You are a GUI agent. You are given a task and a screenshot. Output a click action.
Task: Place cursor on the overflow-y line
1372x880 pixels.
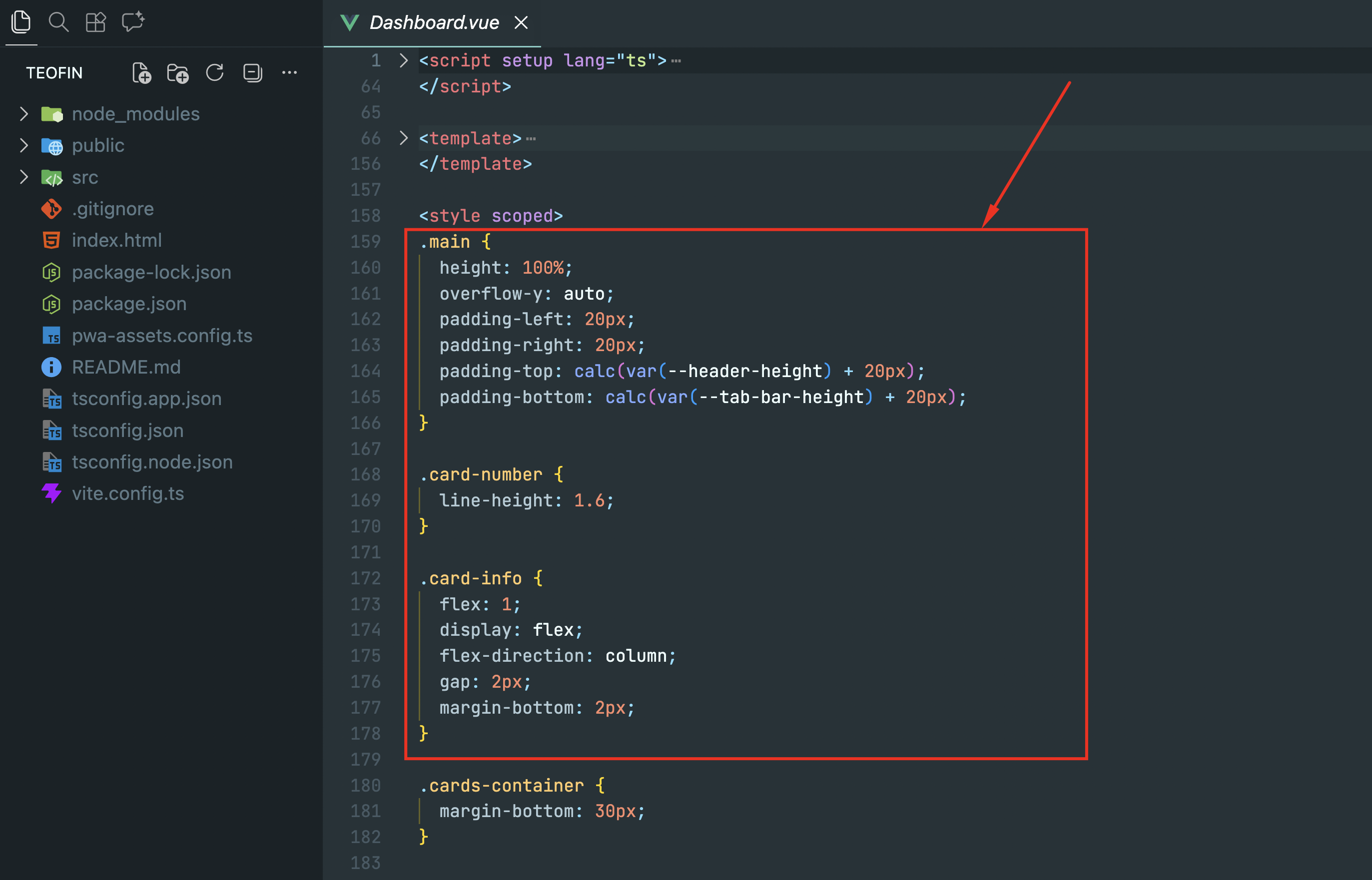pos(526,294)
